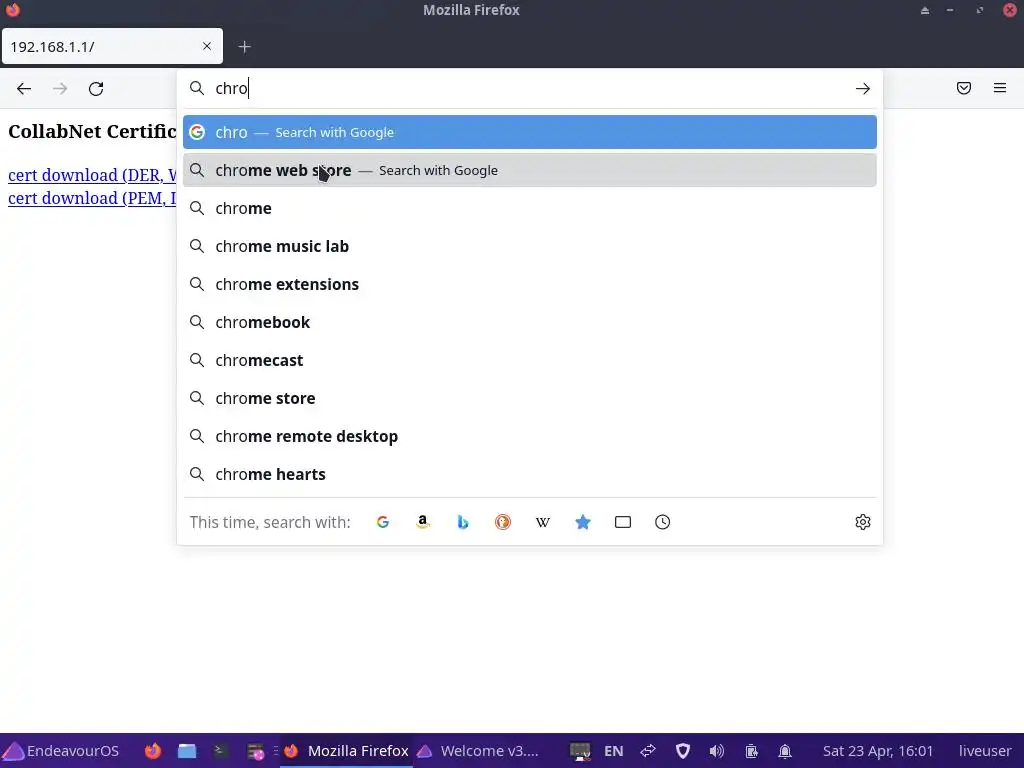The image size is (1024, 768).
Task: Search bookmarks with the star icon
Action: (583, 522)
